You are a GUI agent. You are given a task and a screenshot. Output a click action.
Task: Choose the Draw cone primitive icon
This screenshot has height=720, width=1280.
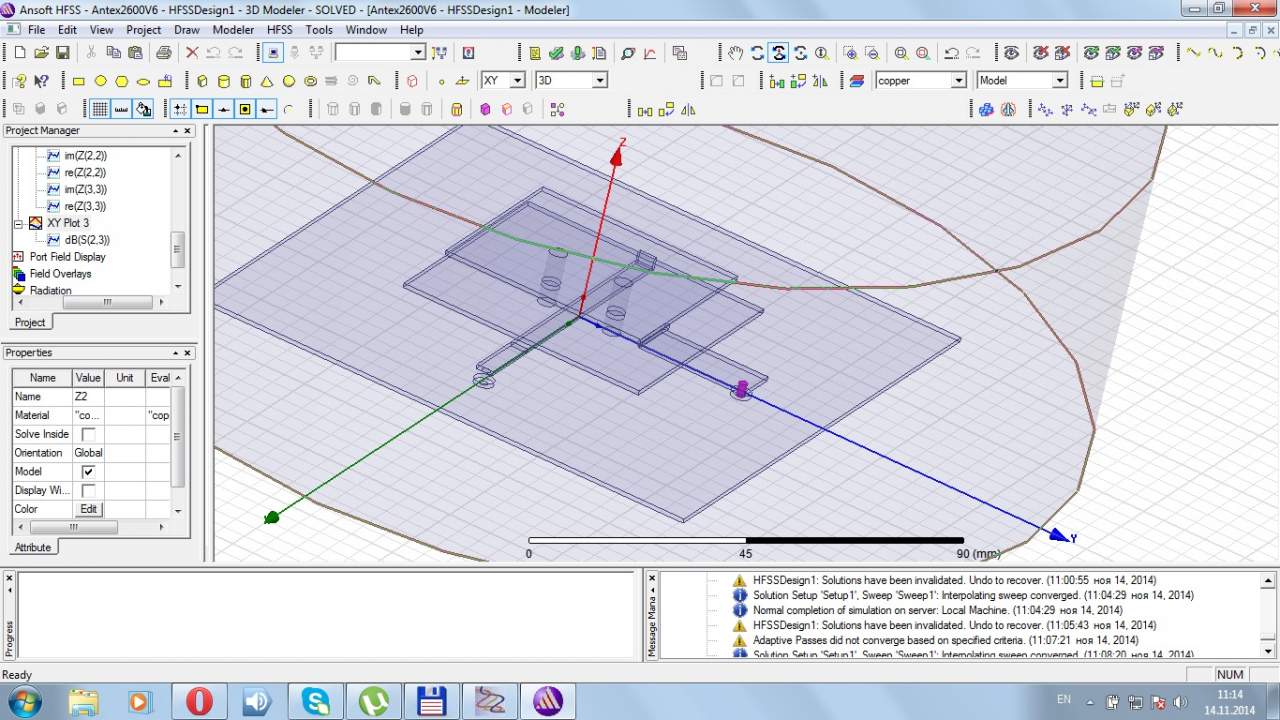267,81
